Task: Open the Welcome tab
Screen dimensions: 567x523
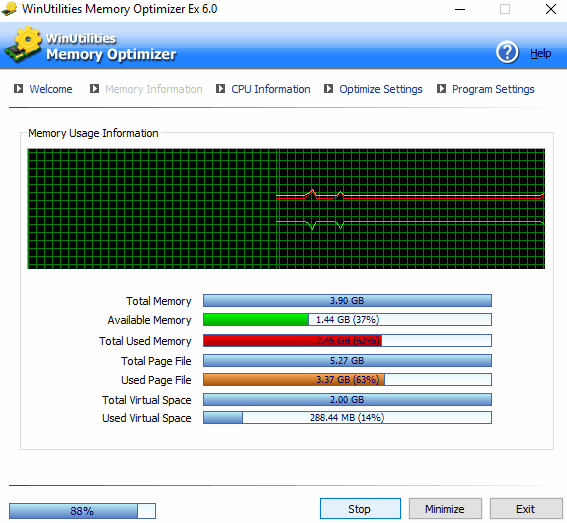Action: pyautogui.click(x=51, y=89)
